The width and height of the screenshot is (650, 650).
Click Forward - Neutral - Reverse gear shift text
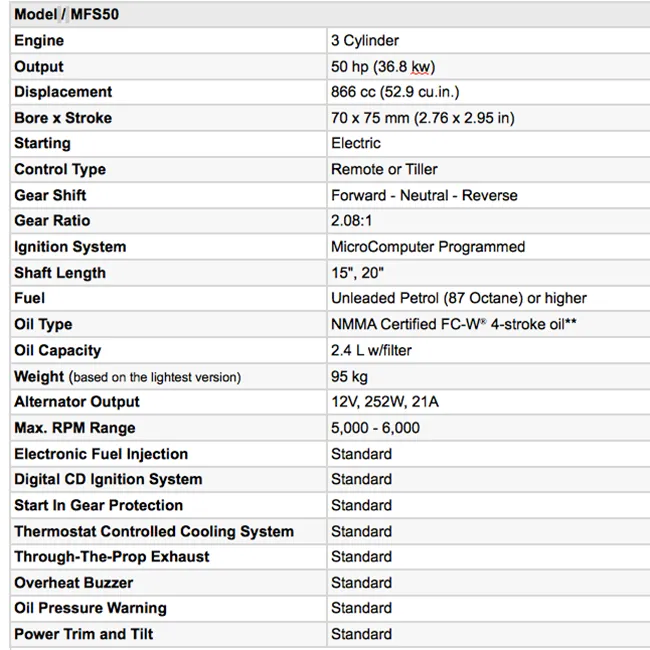(x=424, y=195)
